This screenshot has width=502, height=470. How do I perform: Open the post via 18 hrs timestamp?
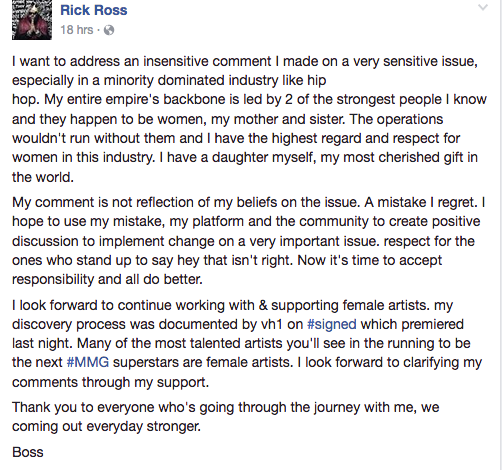[x=77, y=30]
